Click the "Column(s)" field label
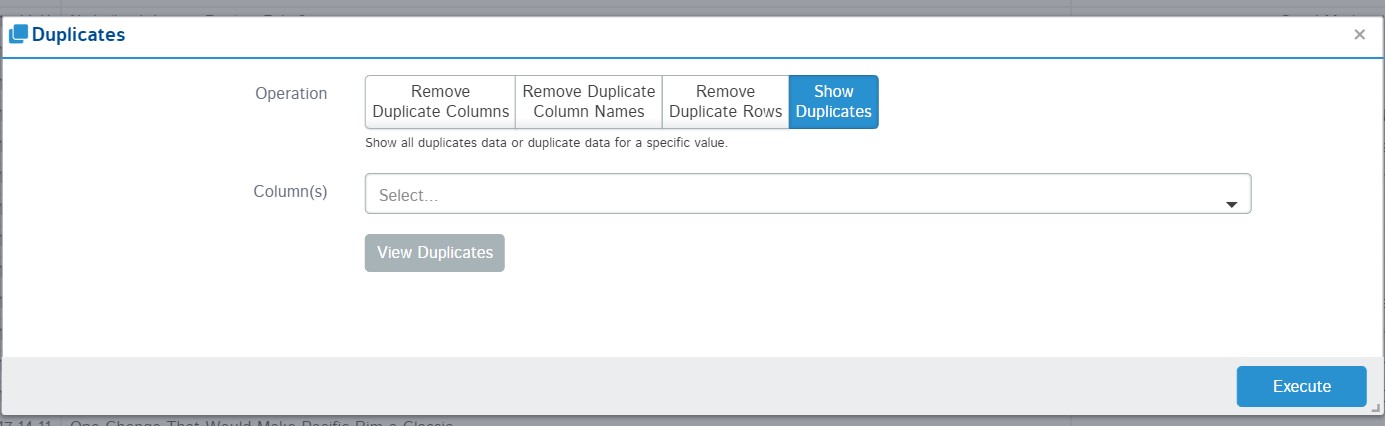This screenshot has height=426, width=1385. [x=291, y=191]
